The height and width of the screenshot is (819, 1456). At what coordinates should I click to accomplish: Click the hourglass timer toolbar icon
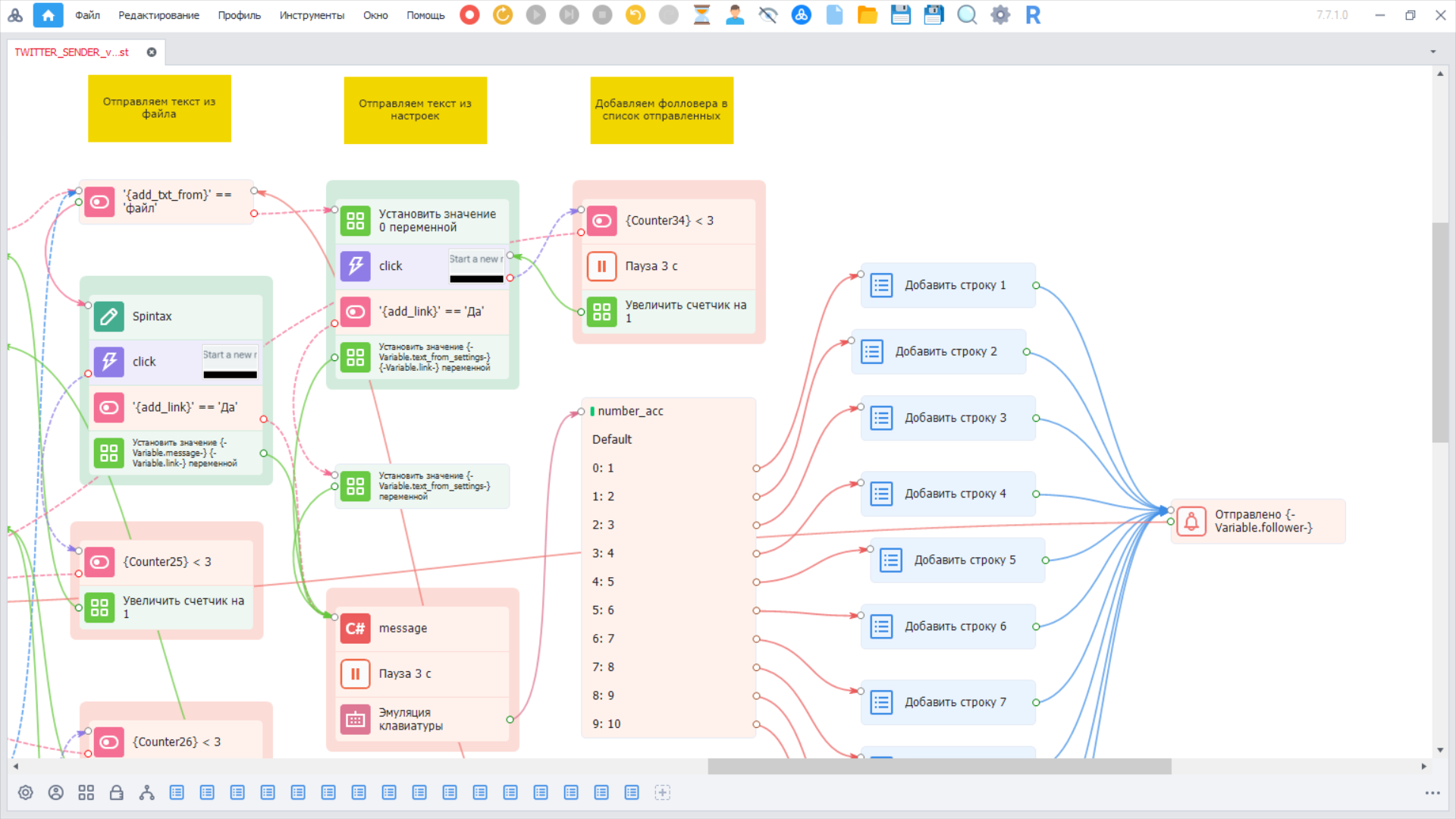coord(701,15)
